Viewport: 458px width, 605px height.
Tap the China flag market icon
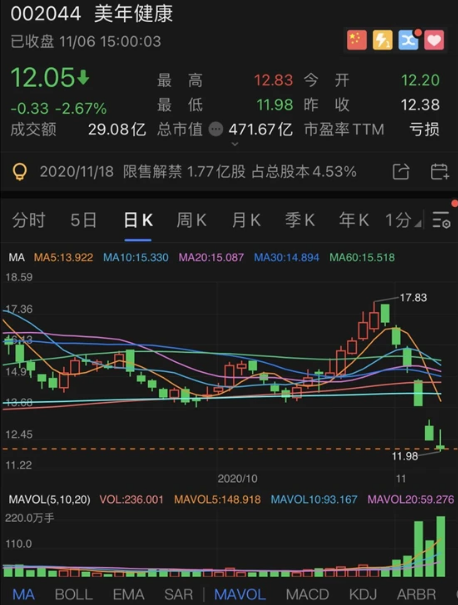click(x=357, y=40)
